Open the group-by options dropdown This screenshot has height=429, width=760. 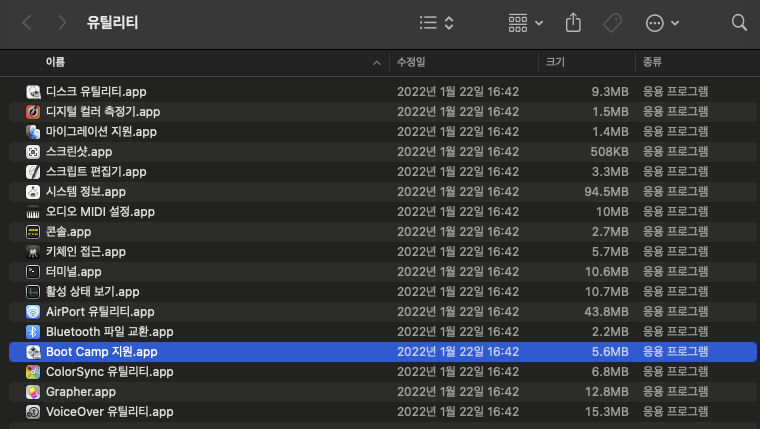(x=525, y=23)
